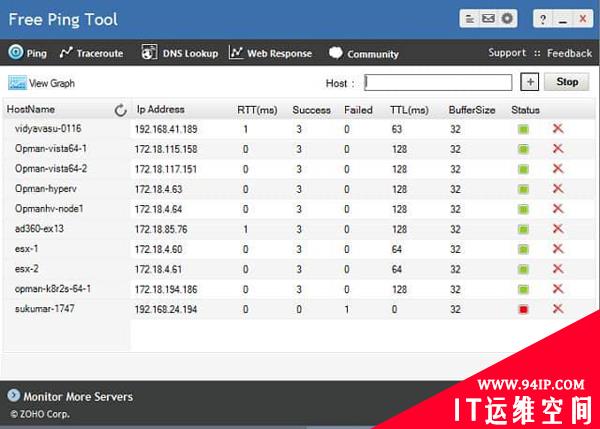Remove host esx-2 with red X

pyautogui.click(x=558, y=269)
